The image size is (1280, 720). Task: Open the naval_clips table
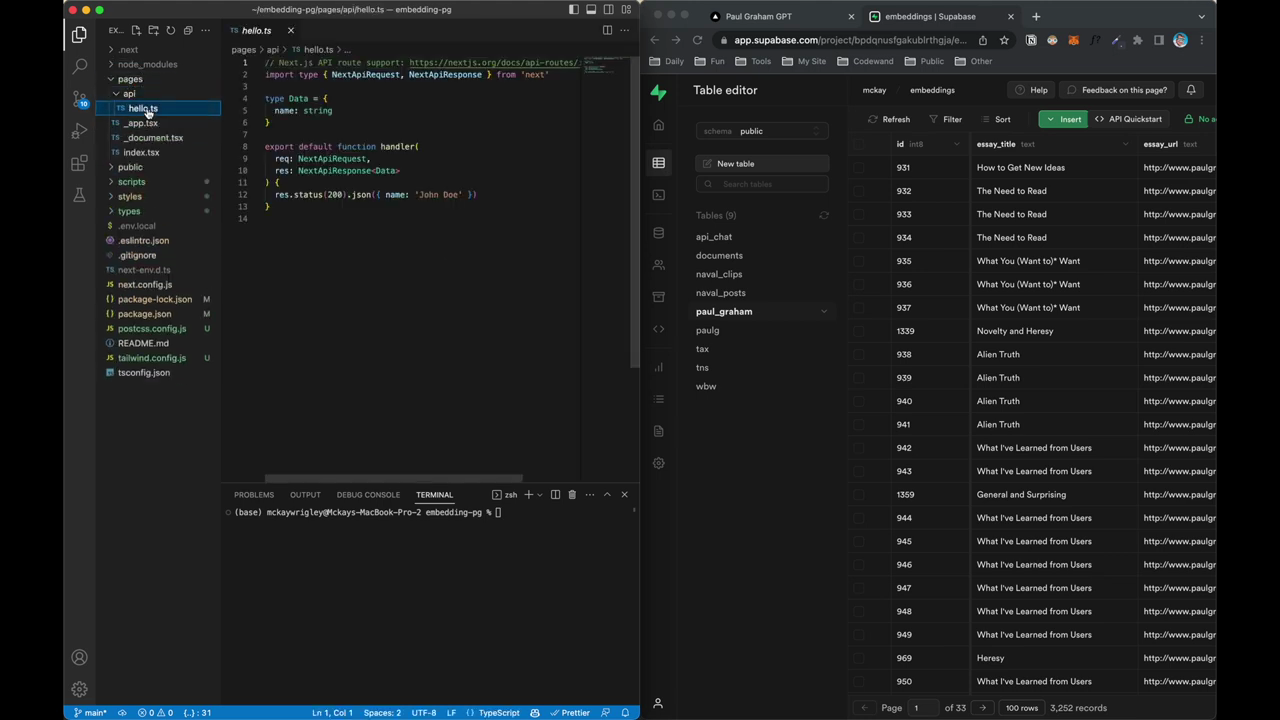click(719, 274)
